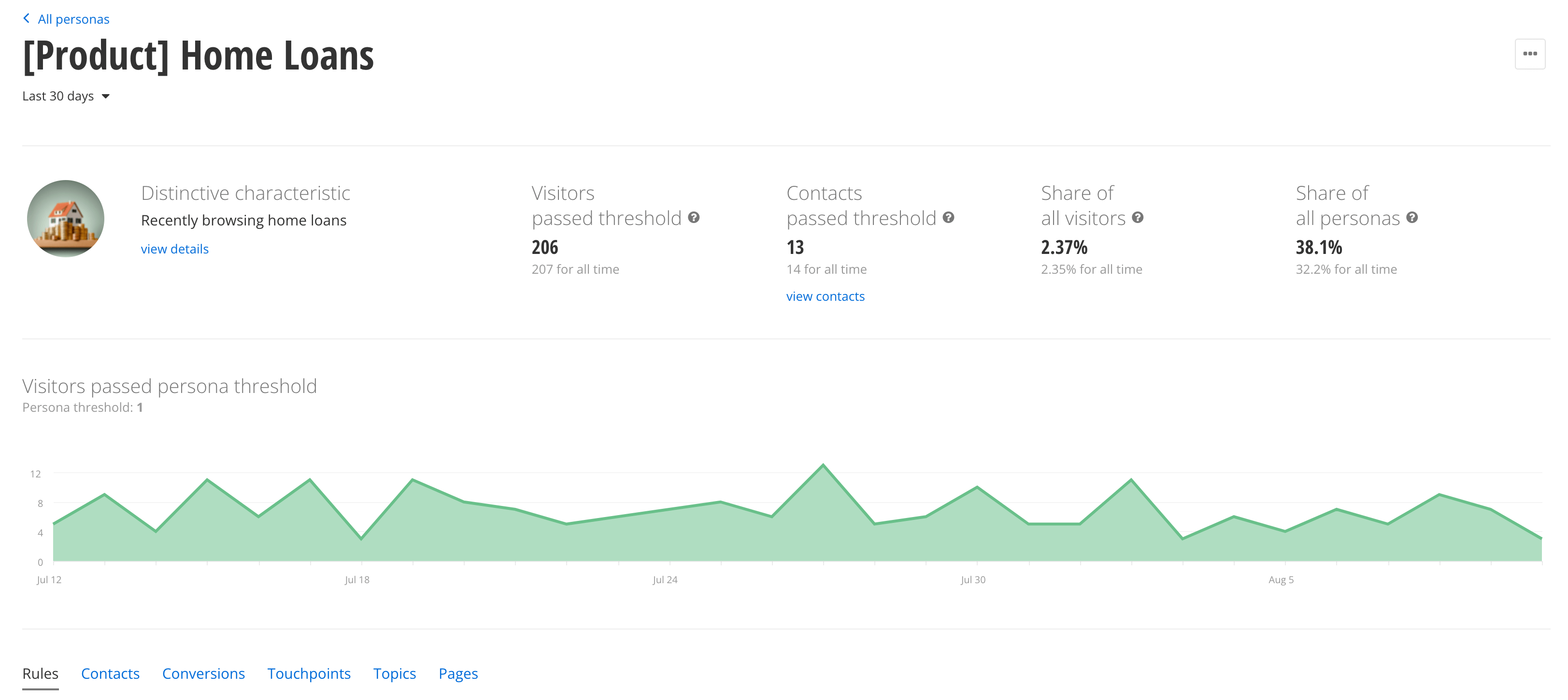Switch to the Conversions tab
The height and width of the screenshot is (700, 1568).
click(x=203, y=673)
